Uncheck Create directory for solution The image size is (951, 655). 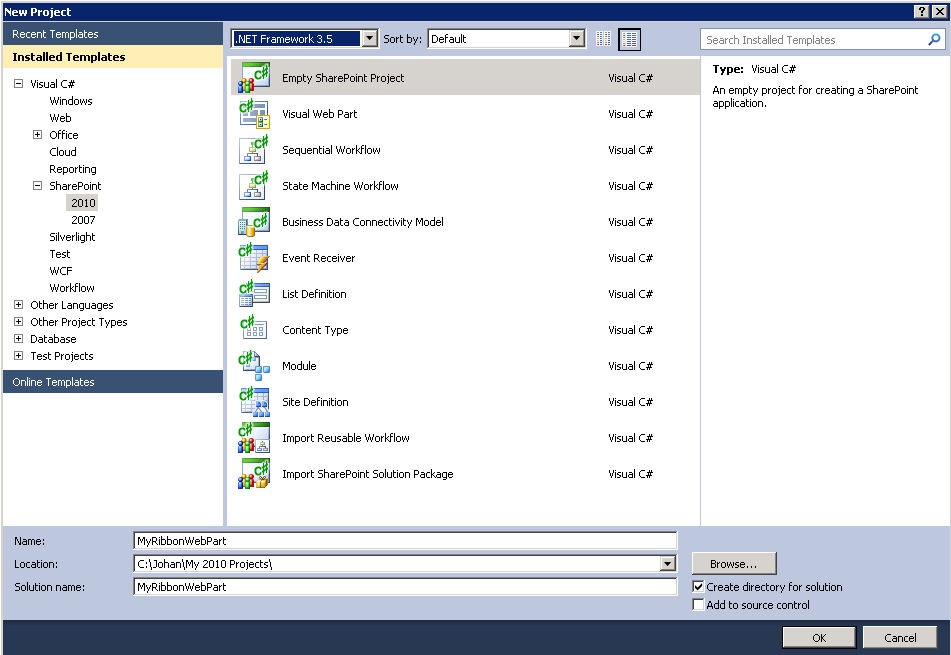click(698, 587)
